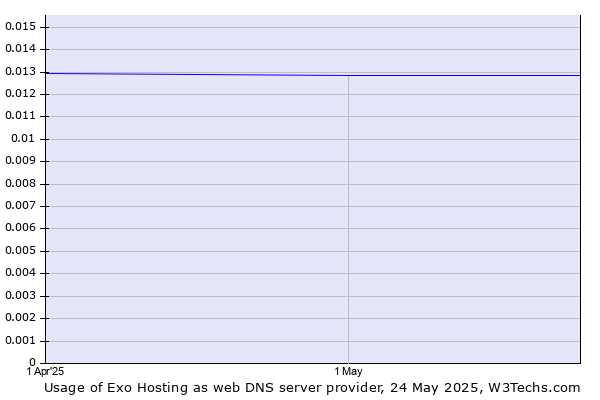The width and height of the screenshot is (600, 400).
Task: Click the 0.013 y-axis label
Action: click(20, 72)
